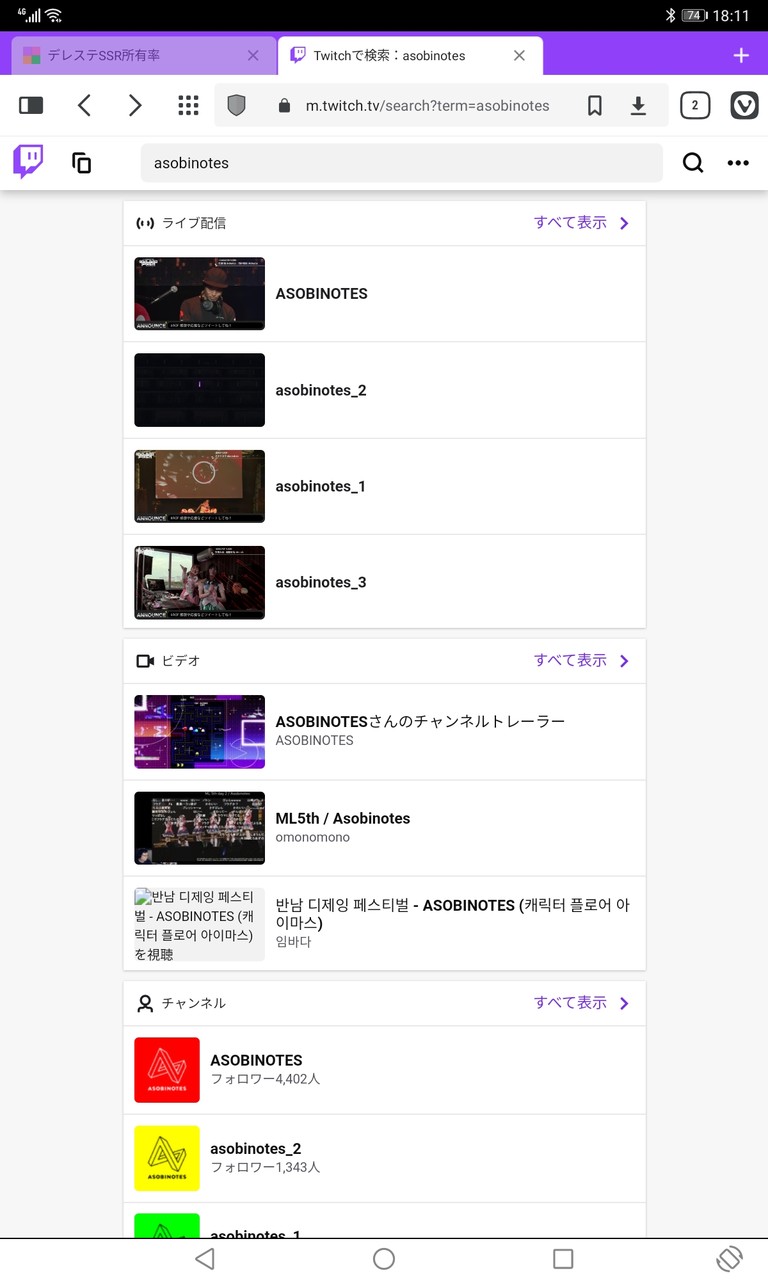Show all results for ライブ配信

[570, 223]
